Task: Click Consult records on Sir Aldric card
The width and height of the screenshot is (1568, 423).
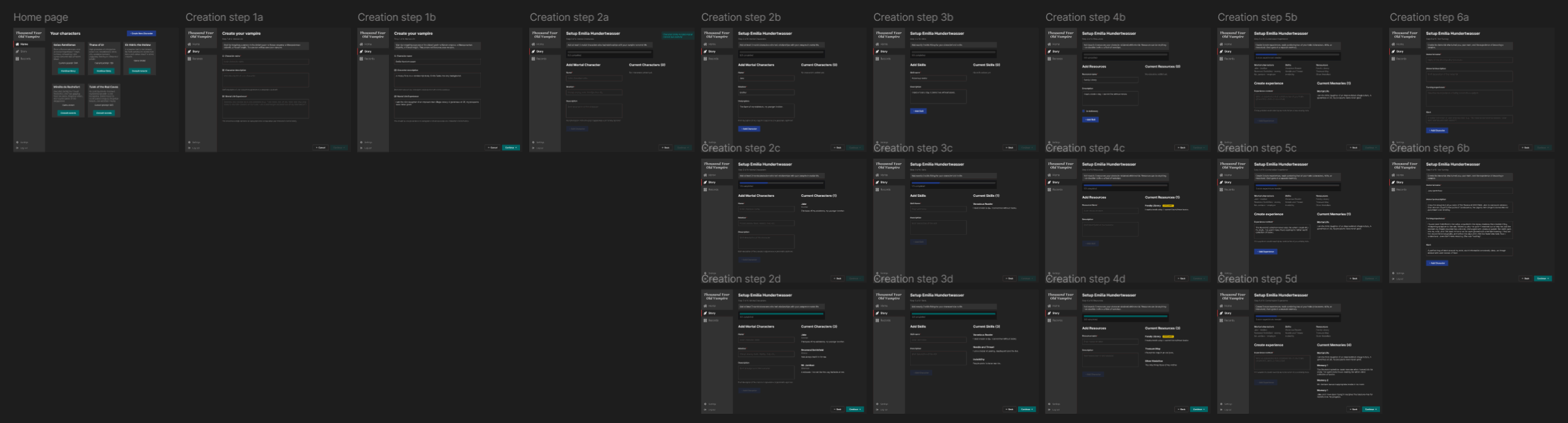Action: click(140, 71)
